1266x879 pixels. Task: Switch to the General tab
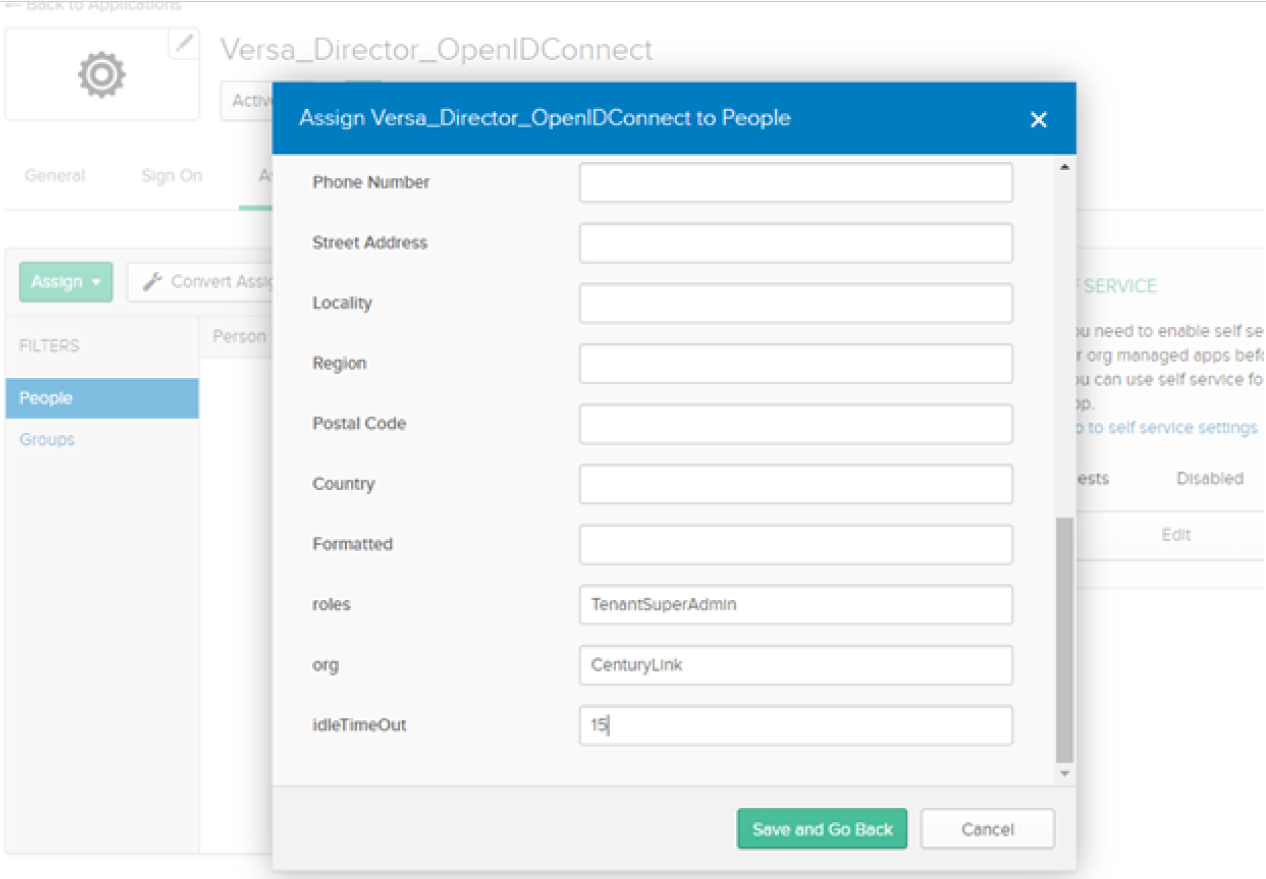pyautogui.click(x=55, y=175)
